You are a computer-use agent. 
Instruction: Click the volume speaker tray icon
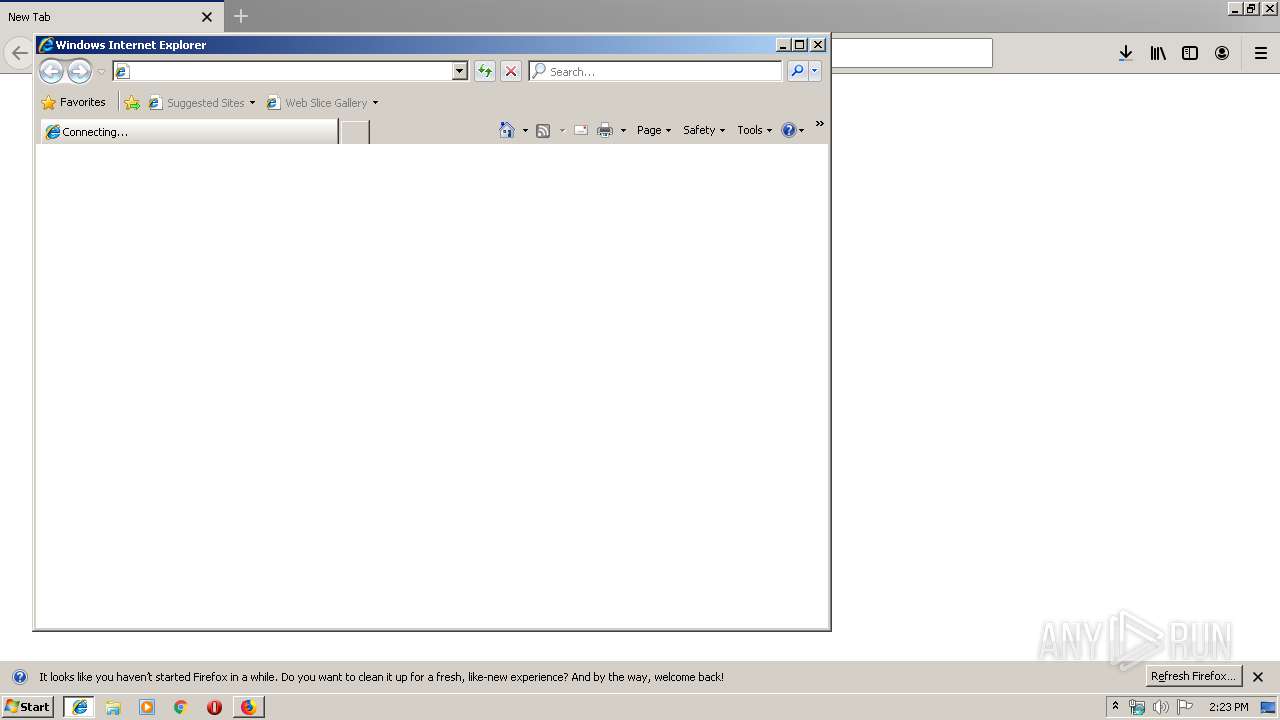[x=1161, y=707]
